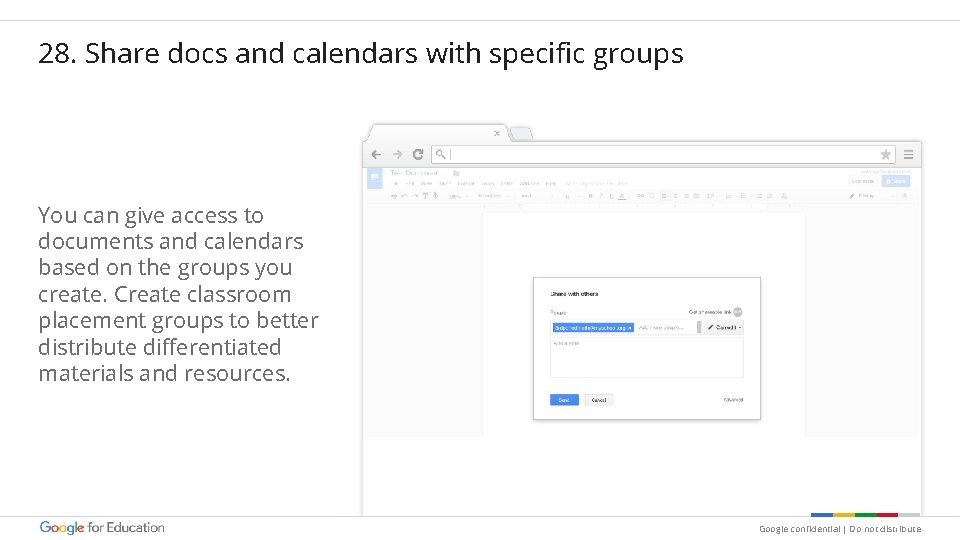Image resolution: width=960 pixels, height=540 pixels.
Task: Bookmark the page with the star icon
Action: click(x=885, y=155)
